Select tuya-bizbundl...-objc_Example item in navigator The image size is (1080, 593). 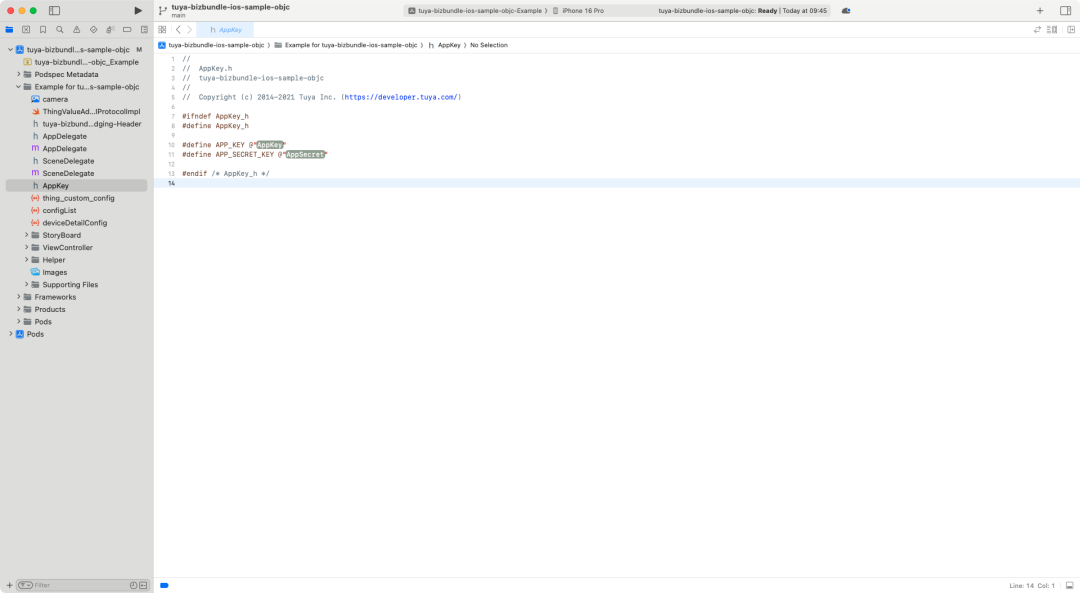coord(81,62)
